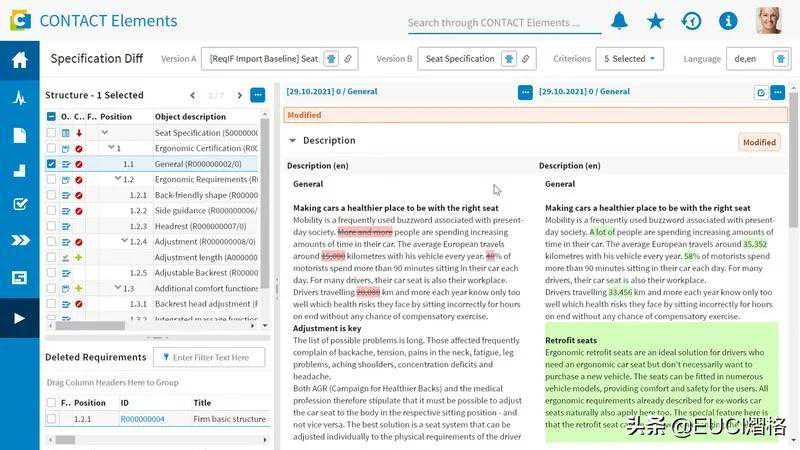Click the edit icon in right pane header
Screen dimensions: 800x450
coord(761,92)
